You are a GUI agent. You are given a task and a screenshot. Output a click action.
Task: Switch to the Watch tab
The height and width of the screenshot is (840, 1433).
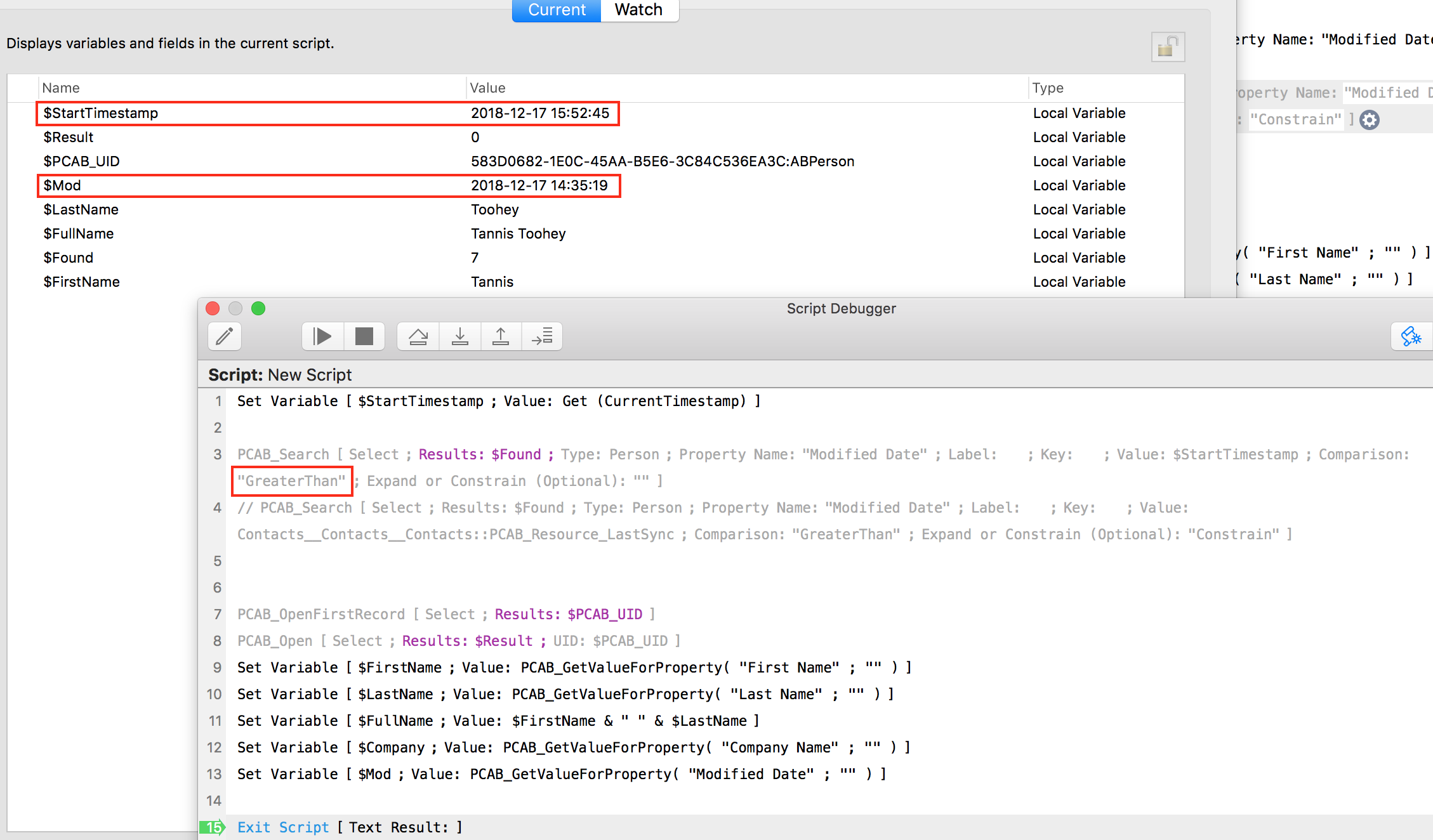[x=639, y=10]
